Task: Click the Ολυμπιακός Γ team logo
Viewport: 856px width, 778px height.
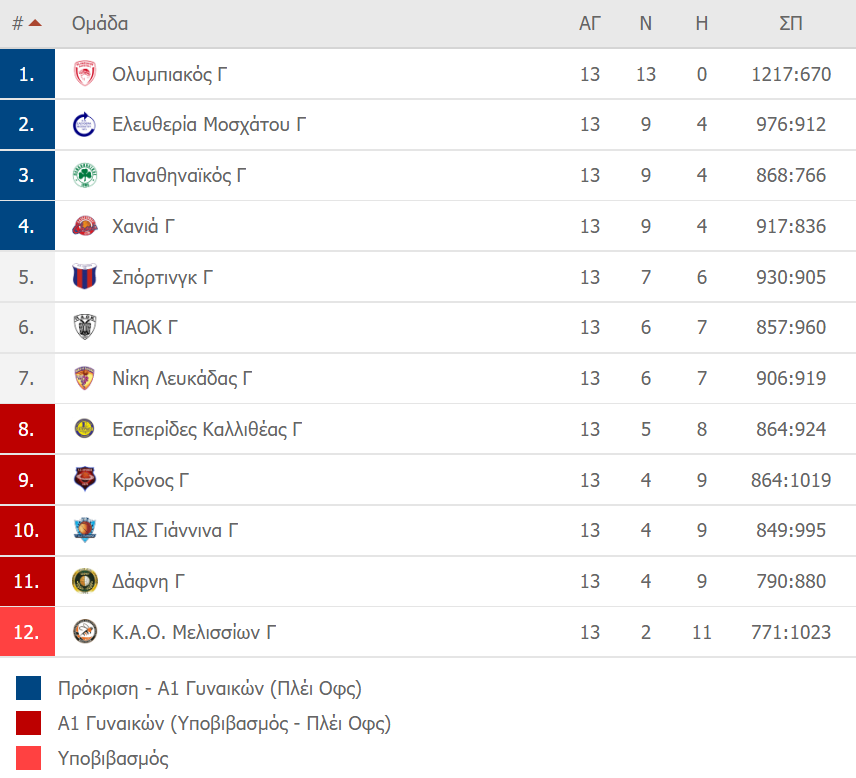Action: pyautogui.click(x=85, y=74)
